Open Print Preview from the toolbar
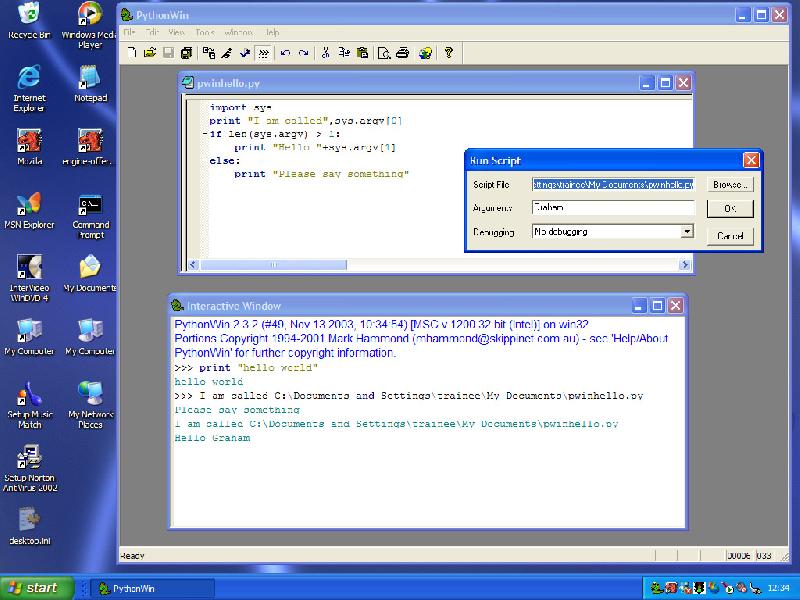This screenshot has width=800, height=600. pyautogui.click(x=384, y=53)
